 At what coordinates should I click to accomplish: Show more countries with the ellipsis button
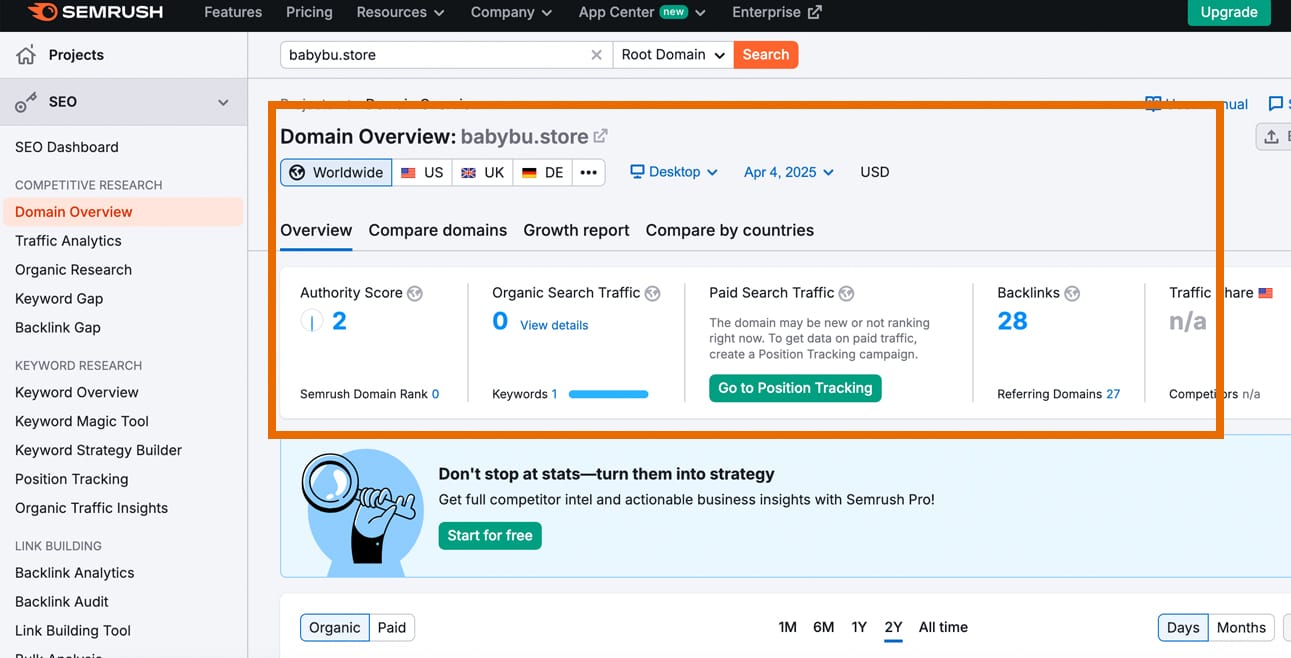point(589,172)
